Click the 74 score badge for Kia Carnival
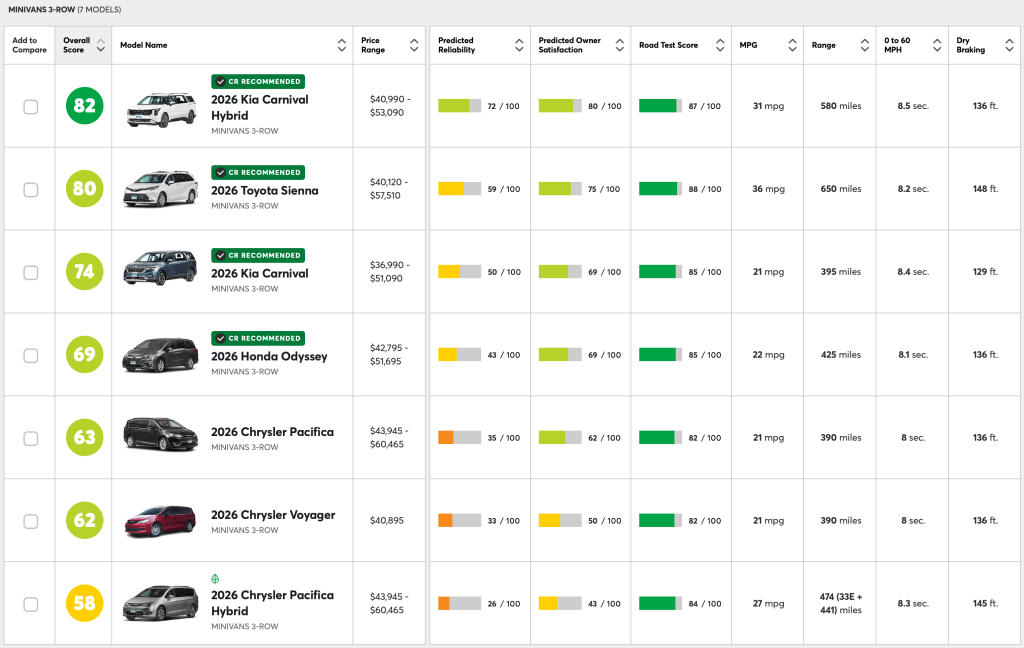Screen dimensions: 1024x648 click(x=84, y=272)
